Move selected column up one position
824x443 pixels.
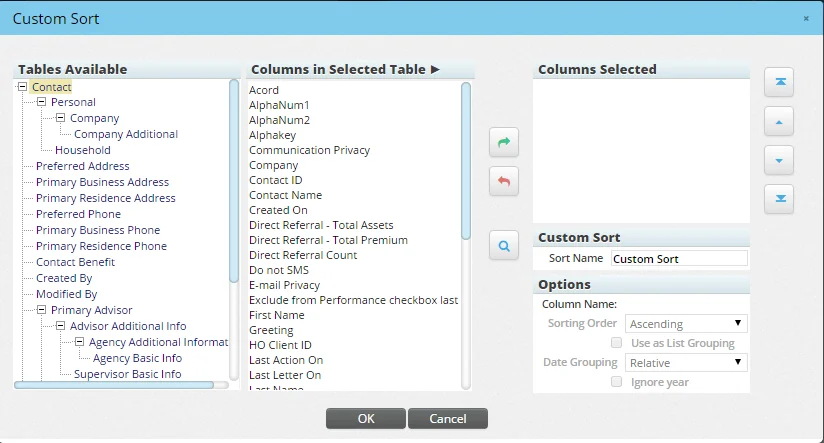[x=778, y=122]
